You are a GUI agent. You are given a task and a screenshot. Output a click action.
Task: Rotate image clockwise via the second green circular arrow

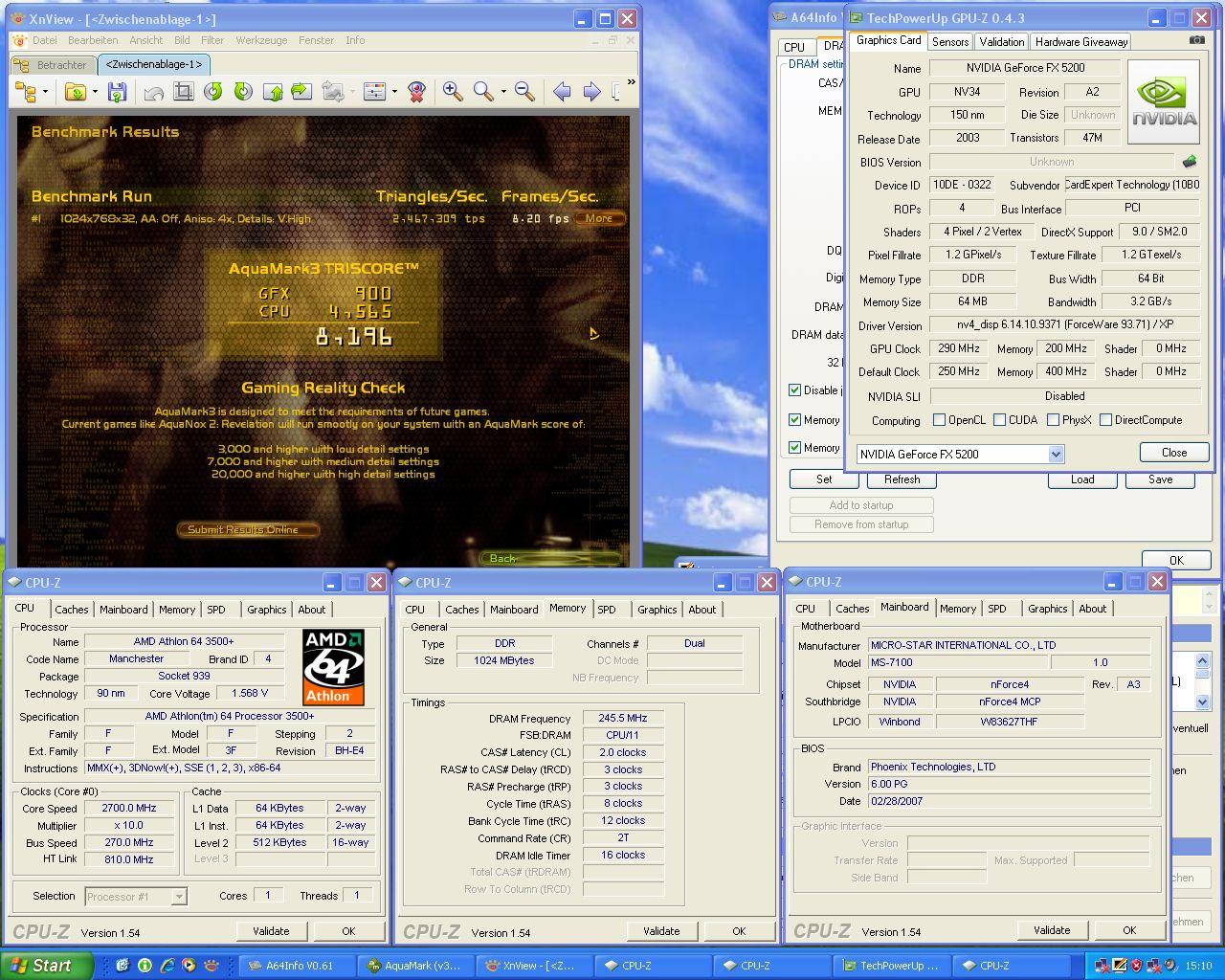[243, 92]
